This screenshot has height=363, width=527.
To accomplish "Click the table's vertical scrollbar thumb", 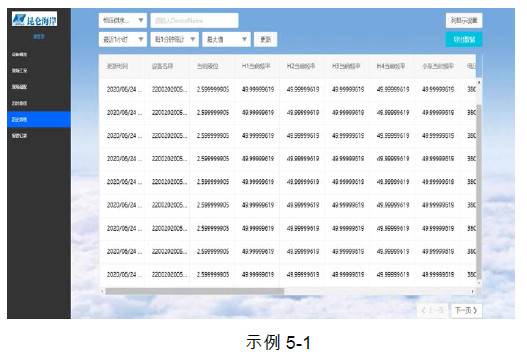I will [x=479, y=192].
